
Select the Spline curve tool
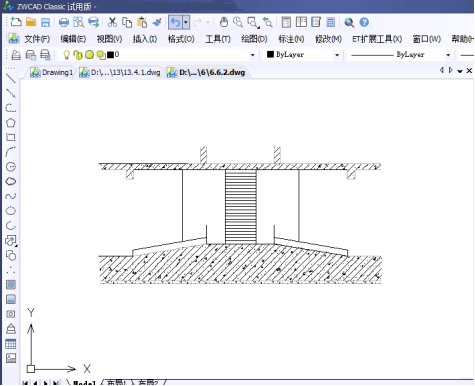coord(11,196)
